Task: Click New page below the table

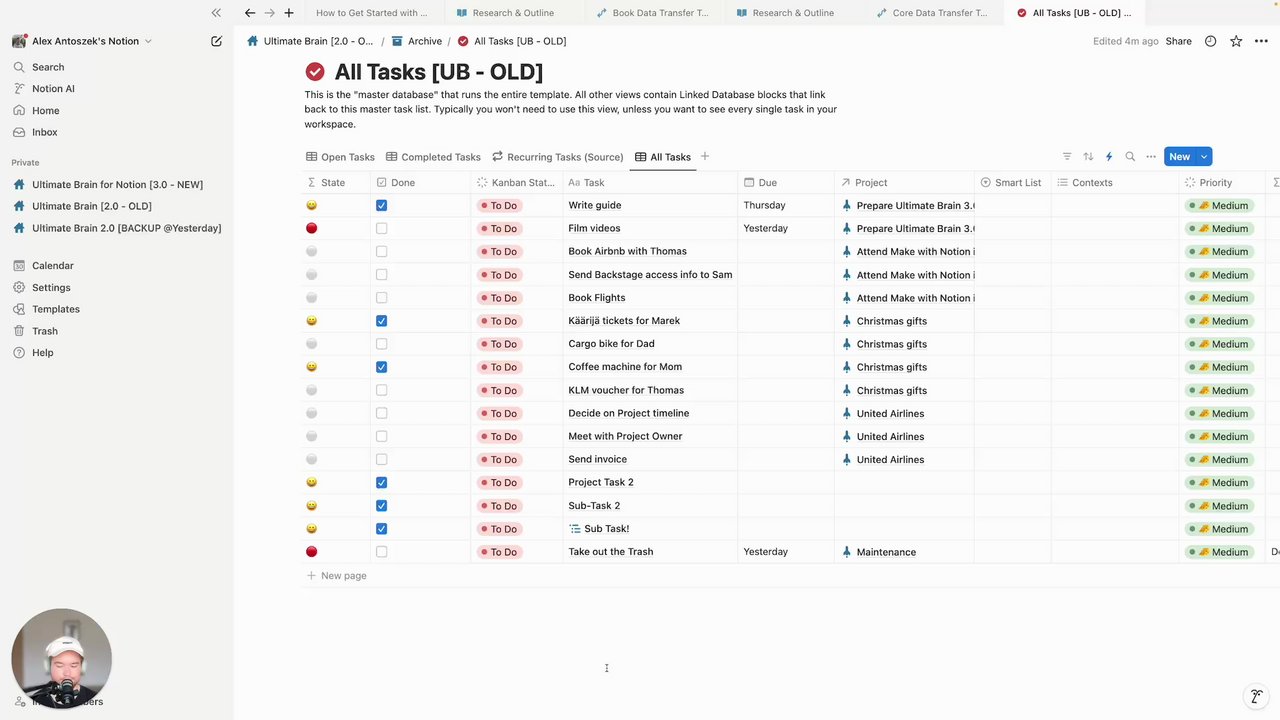Action: pyautogui.click(x=336, y=576)
